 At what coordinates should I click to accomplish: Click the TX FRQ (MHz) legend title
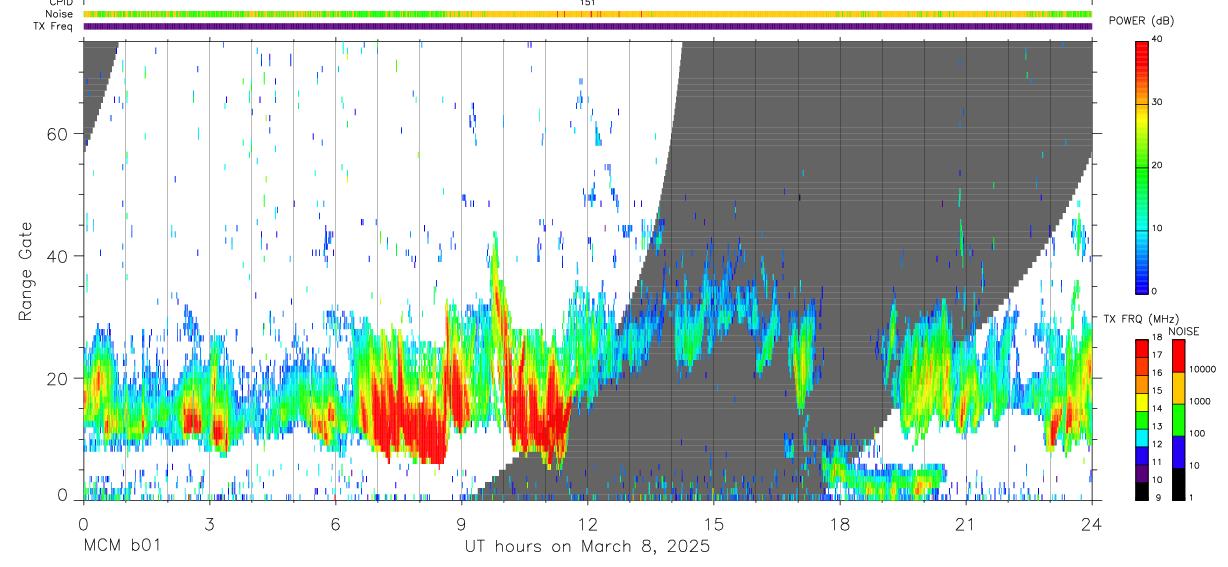coord(1142,318)
